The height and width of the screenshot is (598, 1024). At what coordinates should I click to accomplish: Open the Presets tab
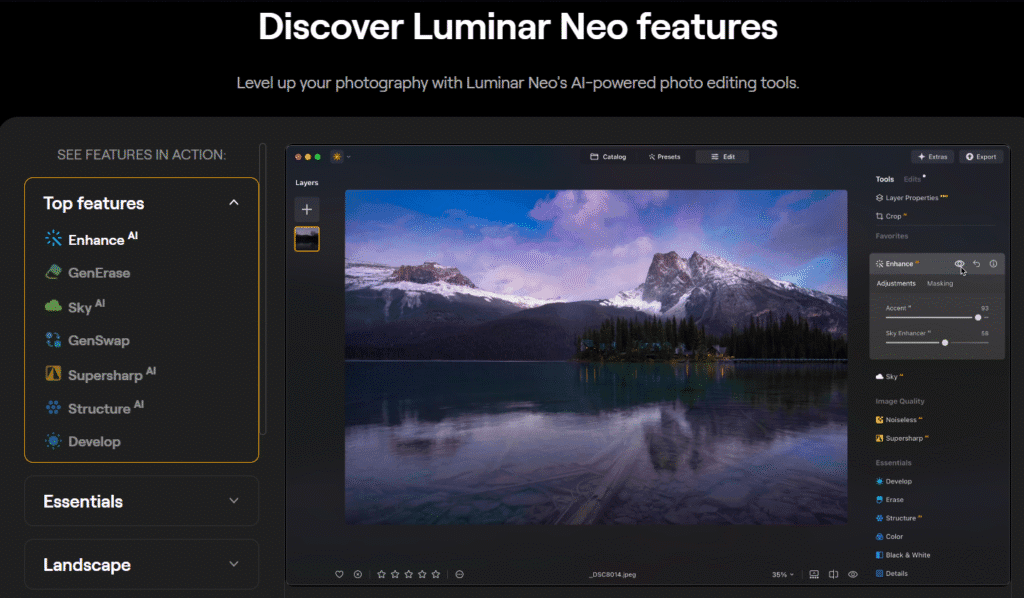pos(664,157)
